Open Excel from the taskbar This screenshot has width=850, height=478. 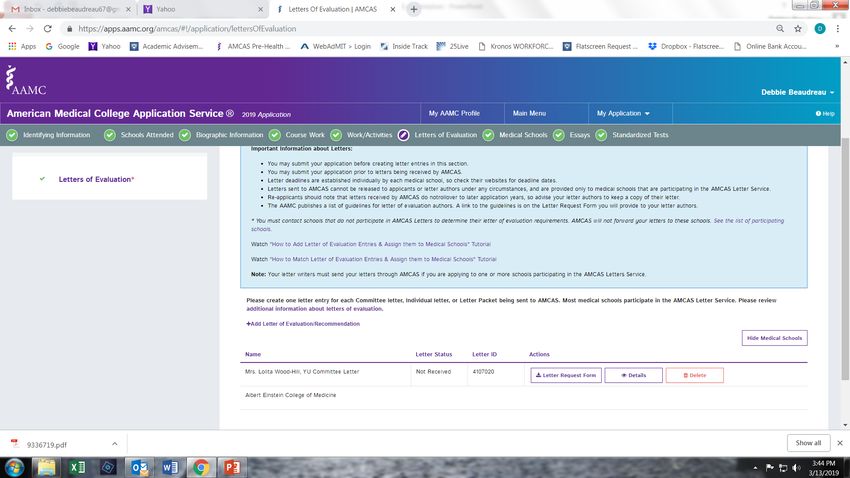click(78, 467)
